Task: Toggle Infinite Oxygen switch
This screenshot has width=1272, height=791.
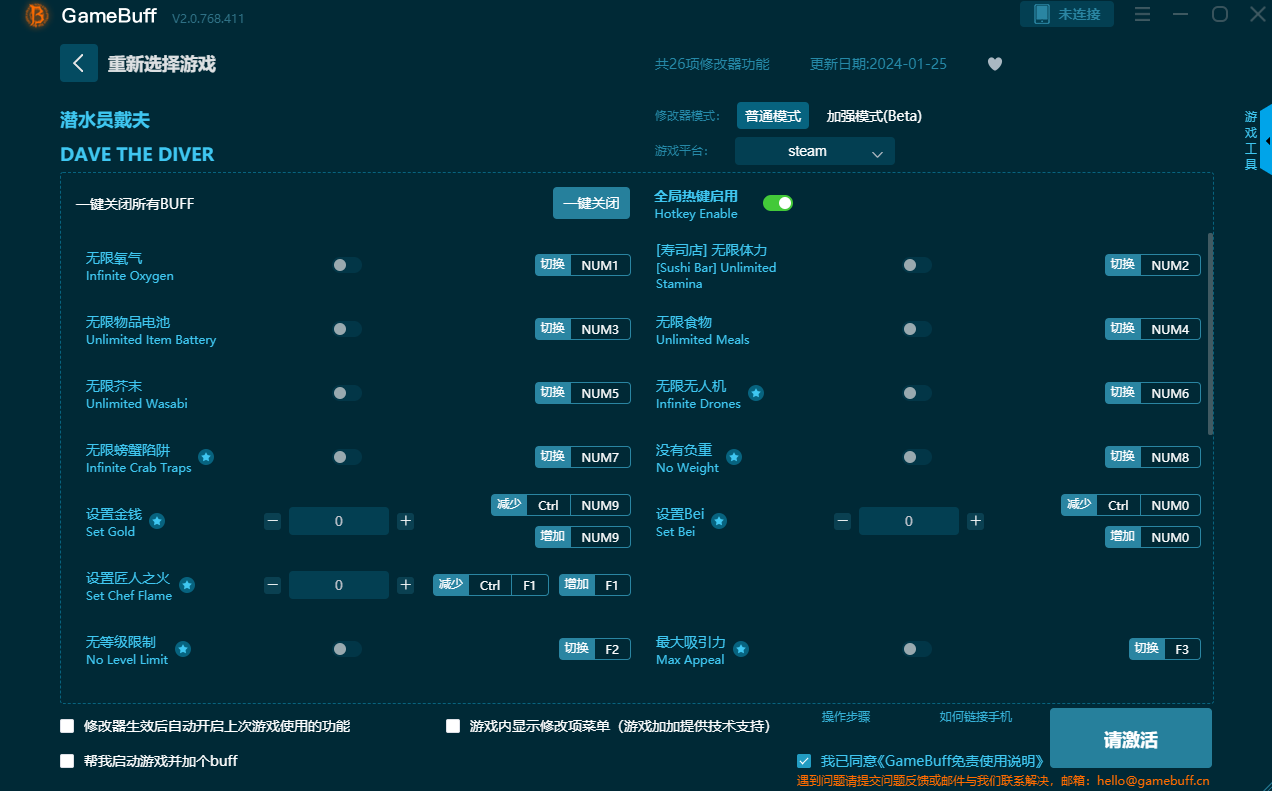Action: click(347, 265)
